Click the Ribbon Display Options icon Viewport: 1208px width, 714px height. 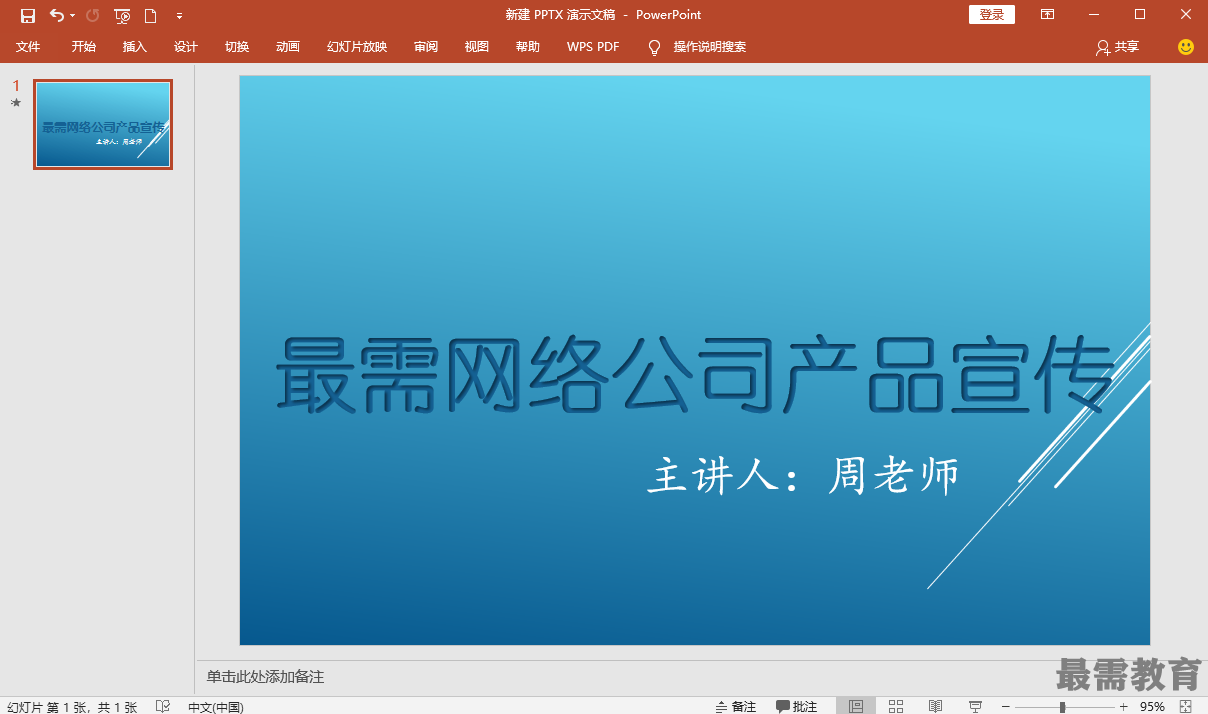(1047, 15)
